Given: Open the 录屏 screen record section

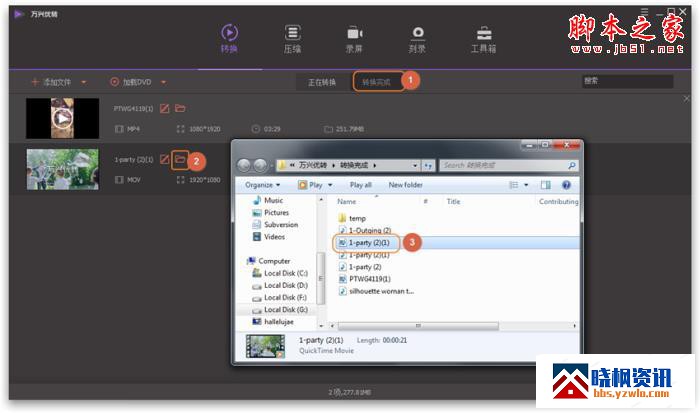Looking at the screenshot, I should [354, 39].
